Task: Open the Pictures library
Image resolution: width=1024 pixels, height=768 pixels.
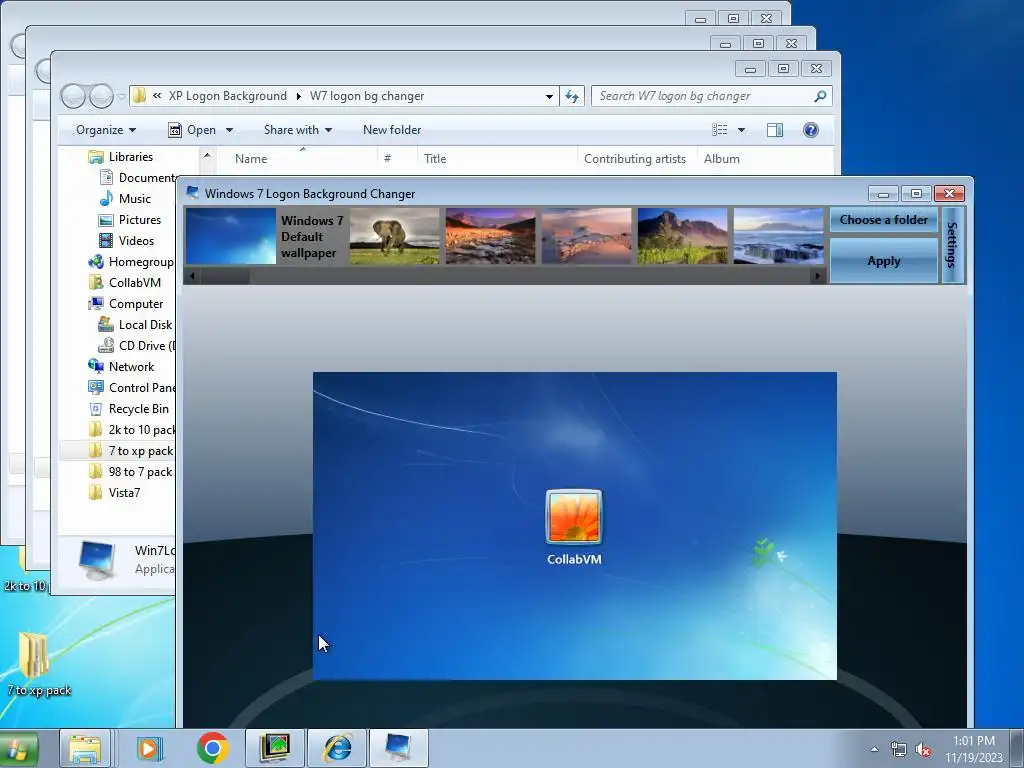Action: pyautogui.click(x=140, y=220)
